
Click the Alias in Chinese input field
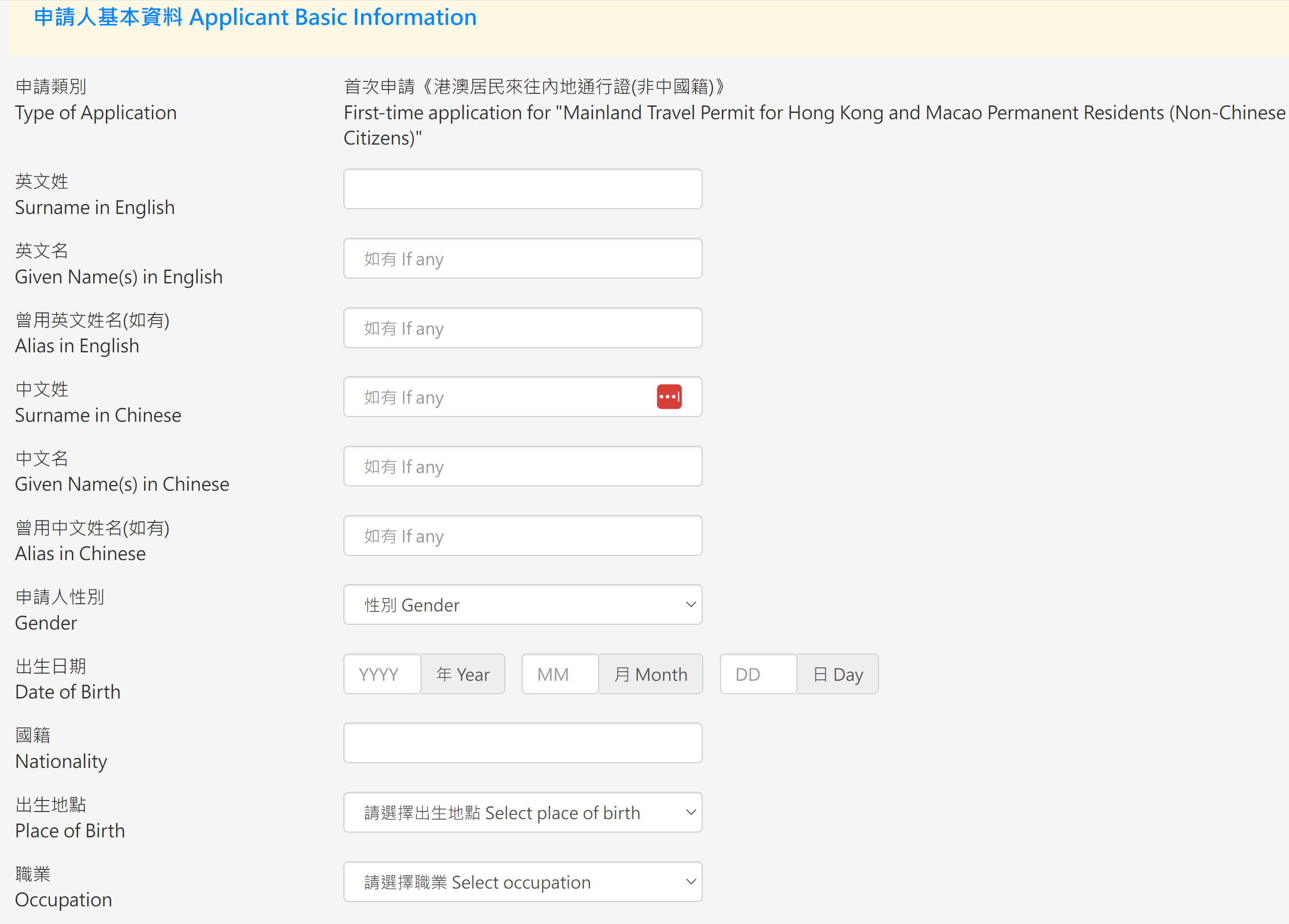tap(523, 536)
